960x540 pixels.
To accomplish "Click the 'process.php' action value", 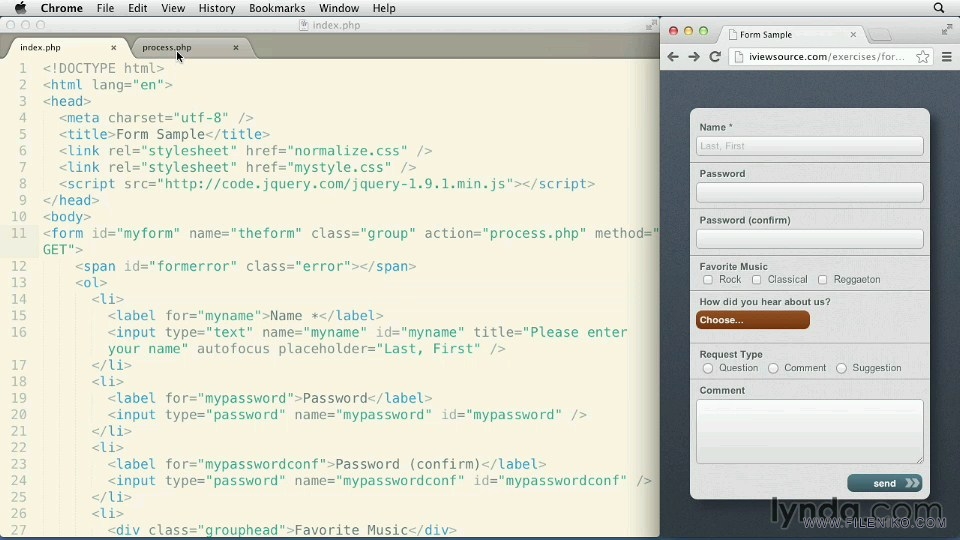I will [534, 233].
